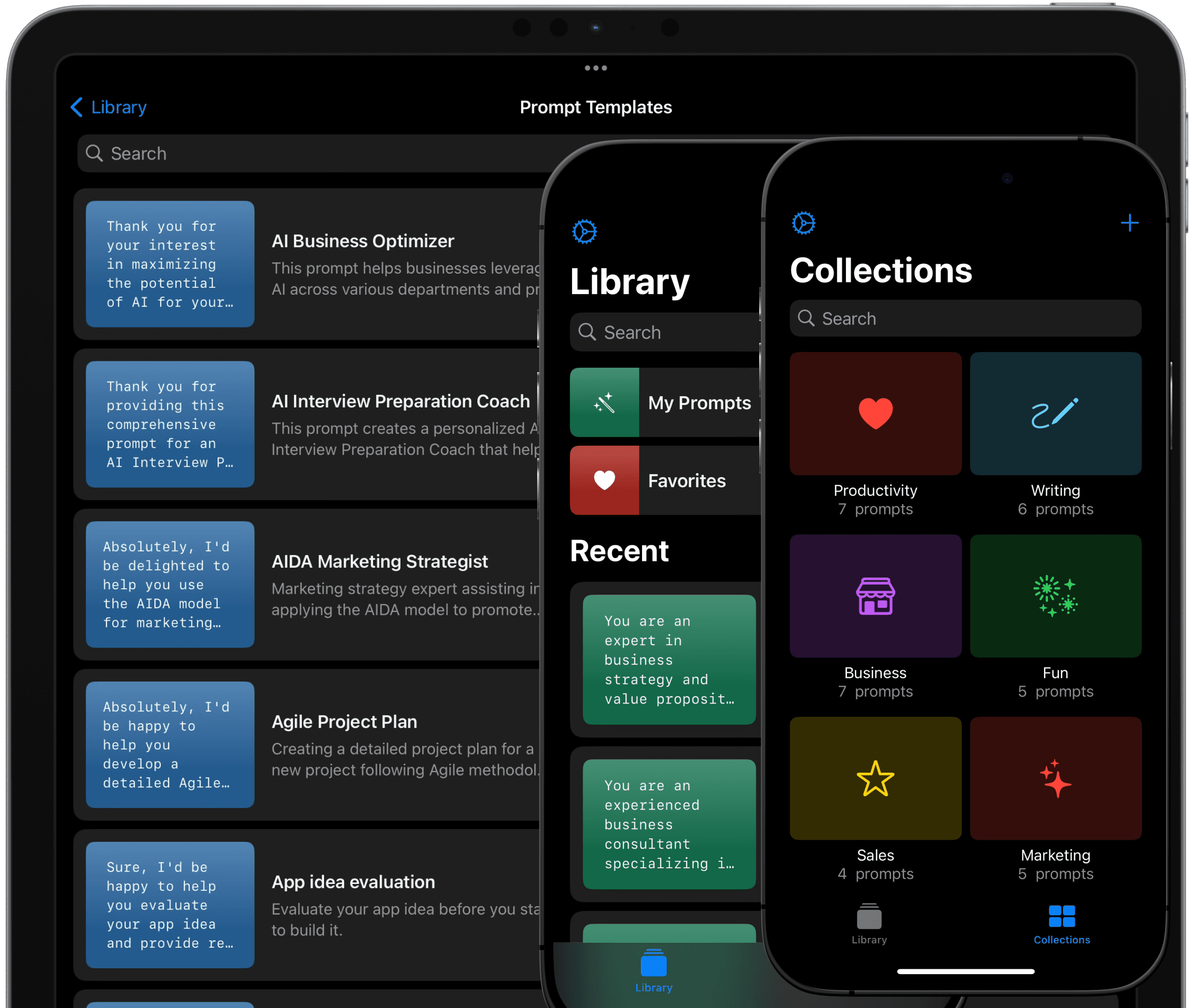Open the Fun collection fireworks icon

point(1055,595)
